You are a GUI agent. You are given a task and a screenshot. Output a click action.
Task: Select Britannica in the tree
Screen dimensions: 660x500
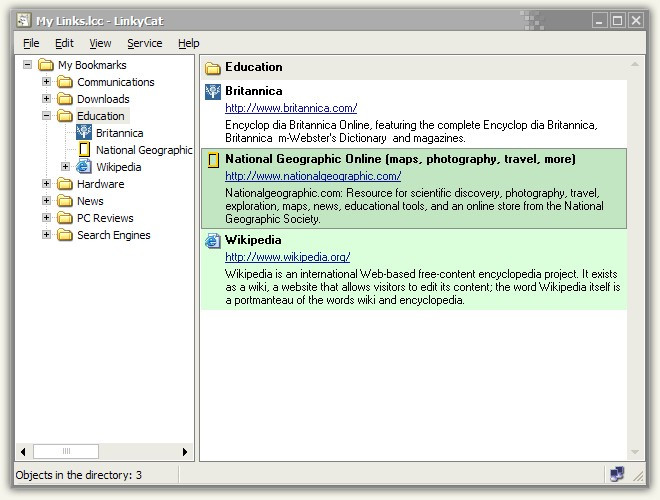[x=120, y=133]
